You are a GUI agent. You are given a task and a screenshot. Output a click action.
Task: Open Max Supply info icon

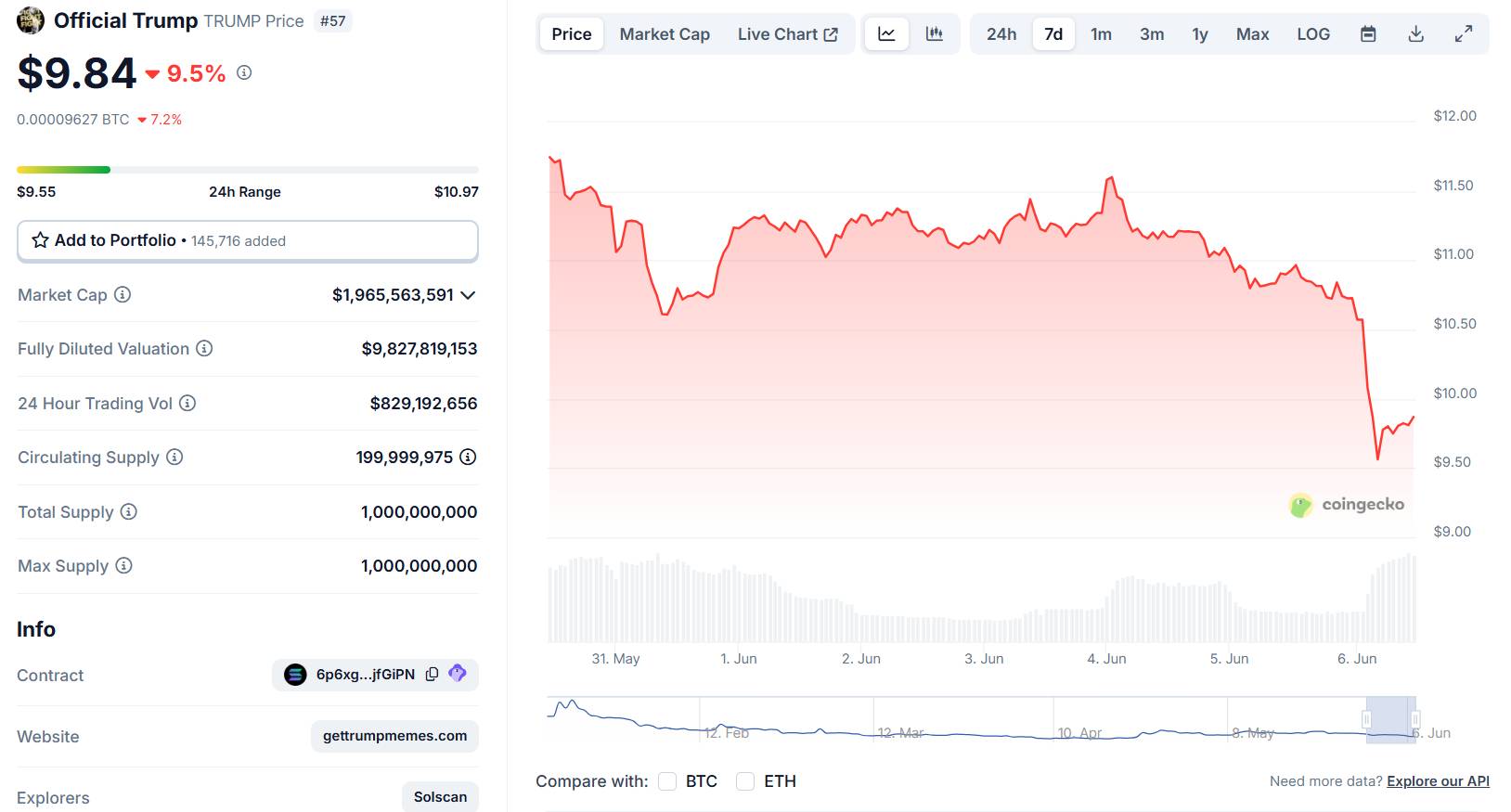coord(123,565)
